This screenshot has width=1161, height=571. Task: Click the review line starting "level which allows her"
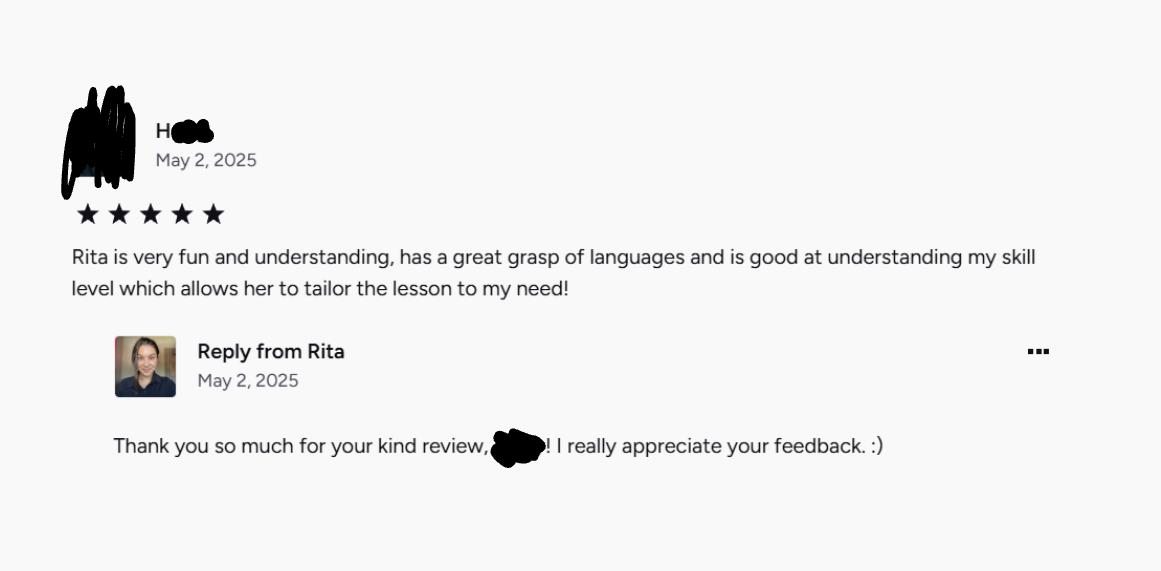pos(319,289)
